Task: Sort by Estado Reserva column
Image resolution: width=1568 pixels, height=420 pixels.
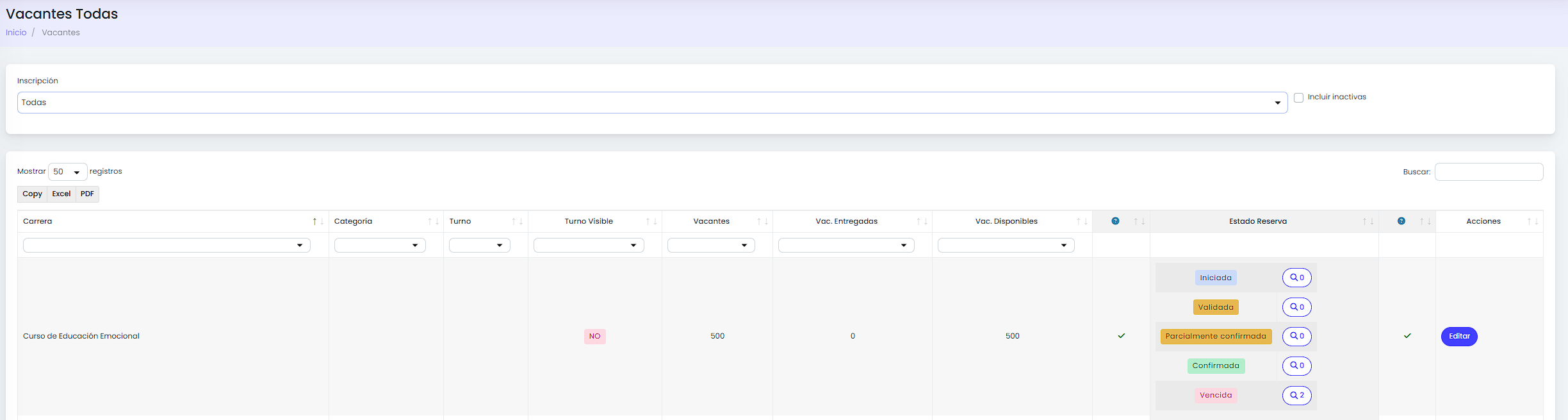Action: (x=1264, y=221)
